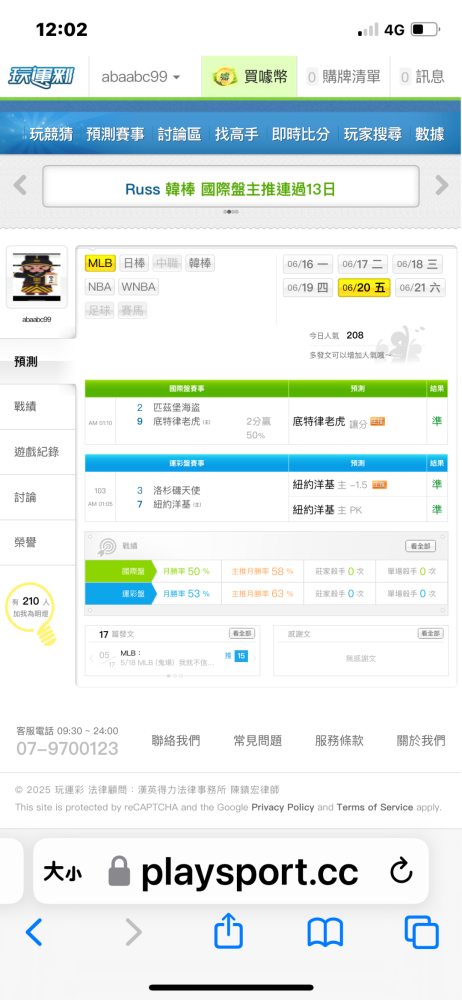Open 關於我們 footer link
Screen dimensions: 462x1000
(421, 740)
